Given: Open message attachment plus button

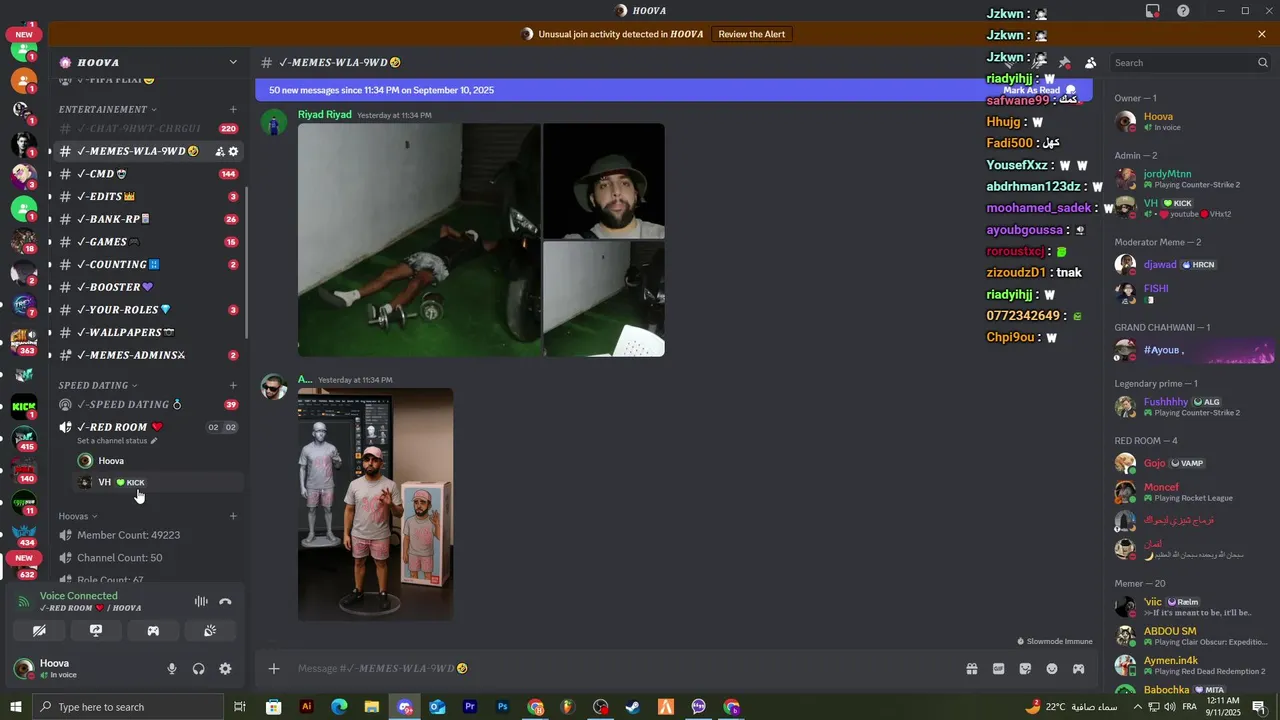Looking at the screenshot, I should click(274, 668).
